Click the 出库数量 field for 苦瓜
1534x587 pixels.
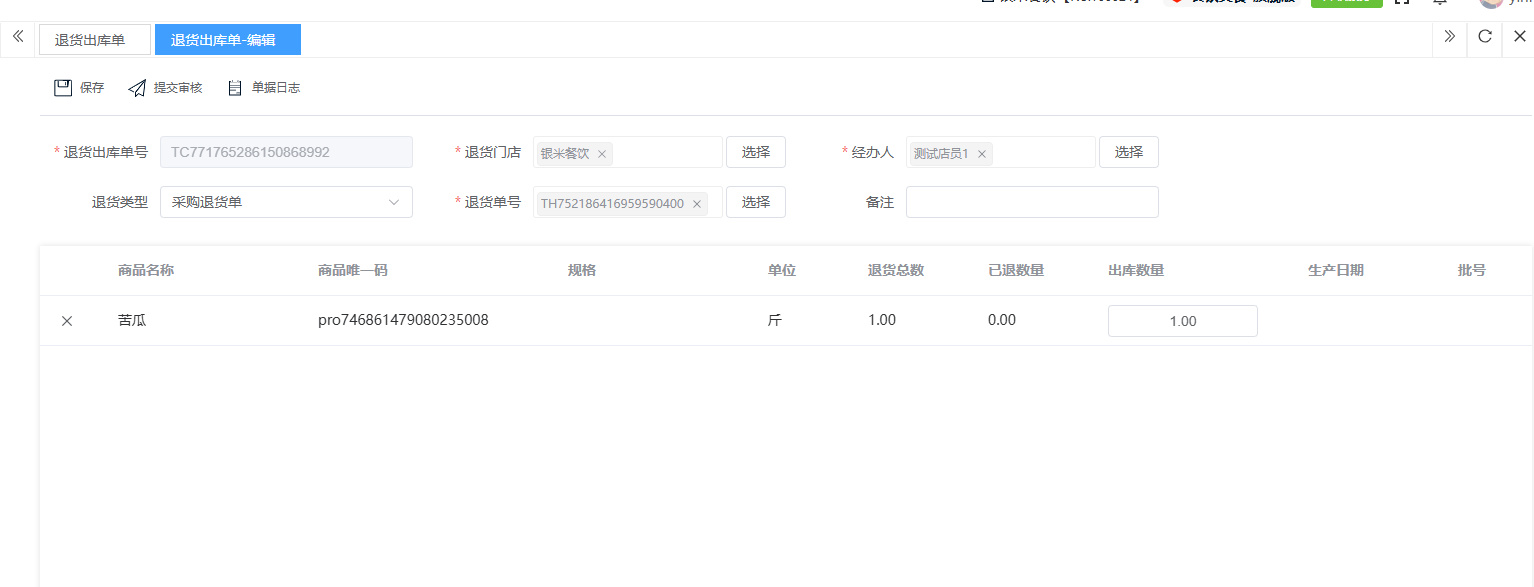coord(1182,321)
